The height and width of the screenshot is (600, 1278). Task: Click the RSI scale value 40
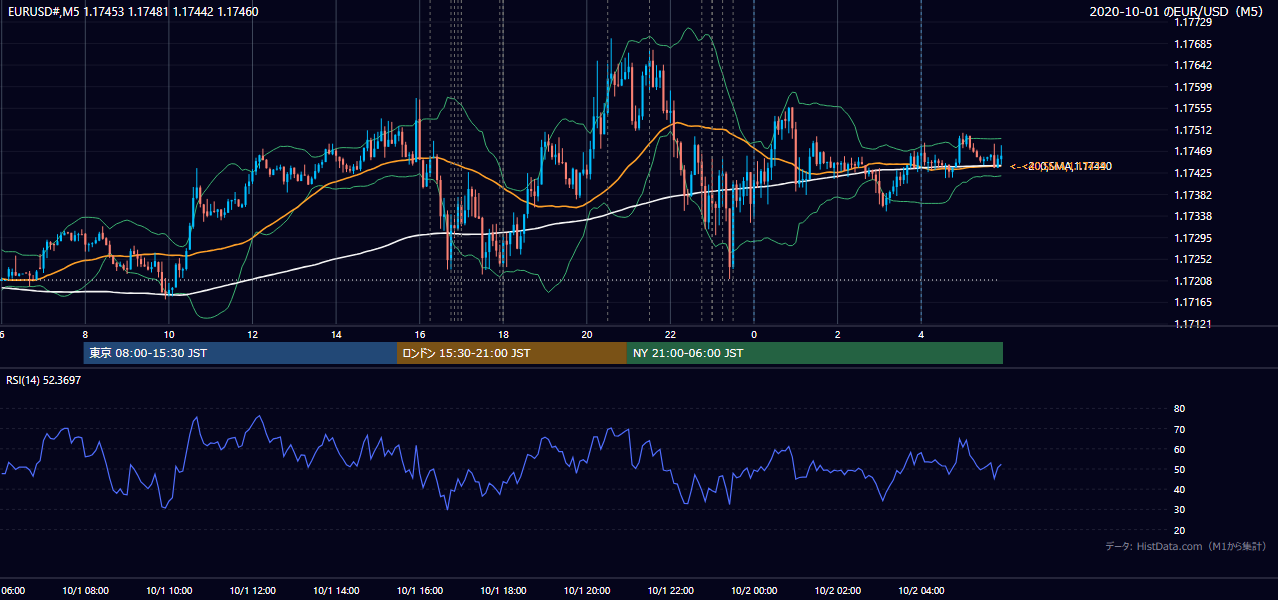tap(1179, 489)
